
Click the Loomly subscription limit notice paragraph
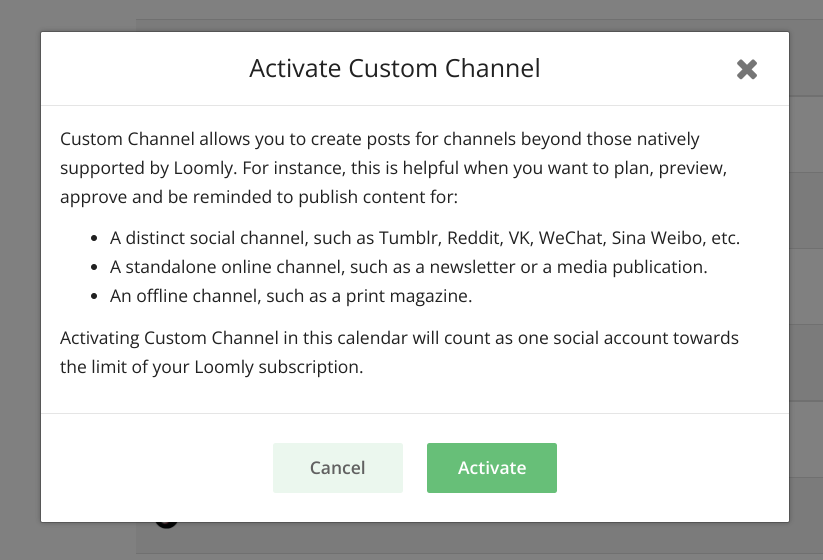399,352
